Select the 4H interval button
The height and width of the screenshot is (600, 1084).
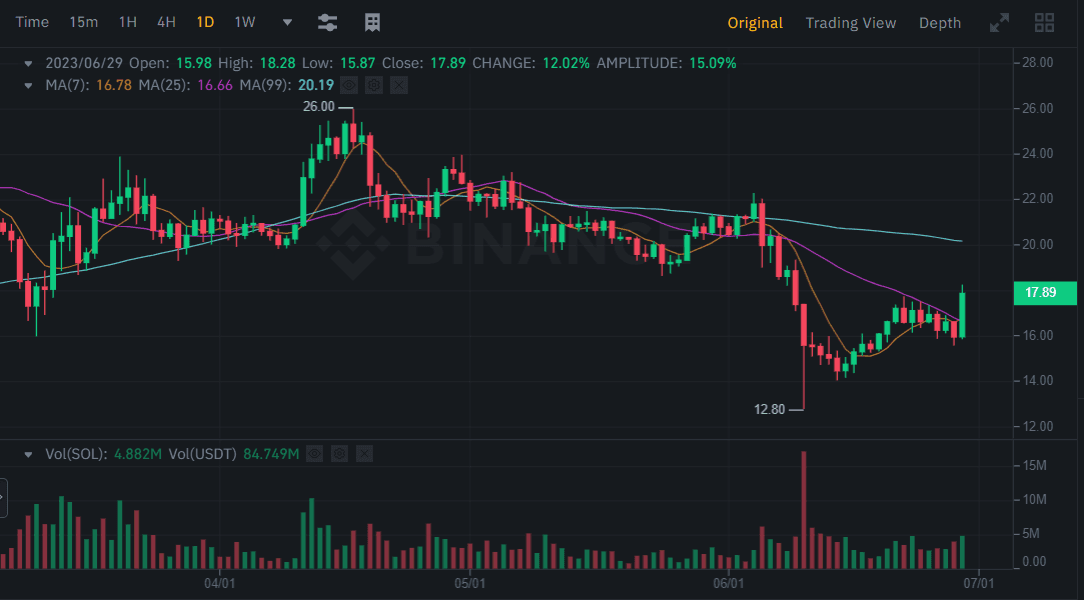pos(166,22)
